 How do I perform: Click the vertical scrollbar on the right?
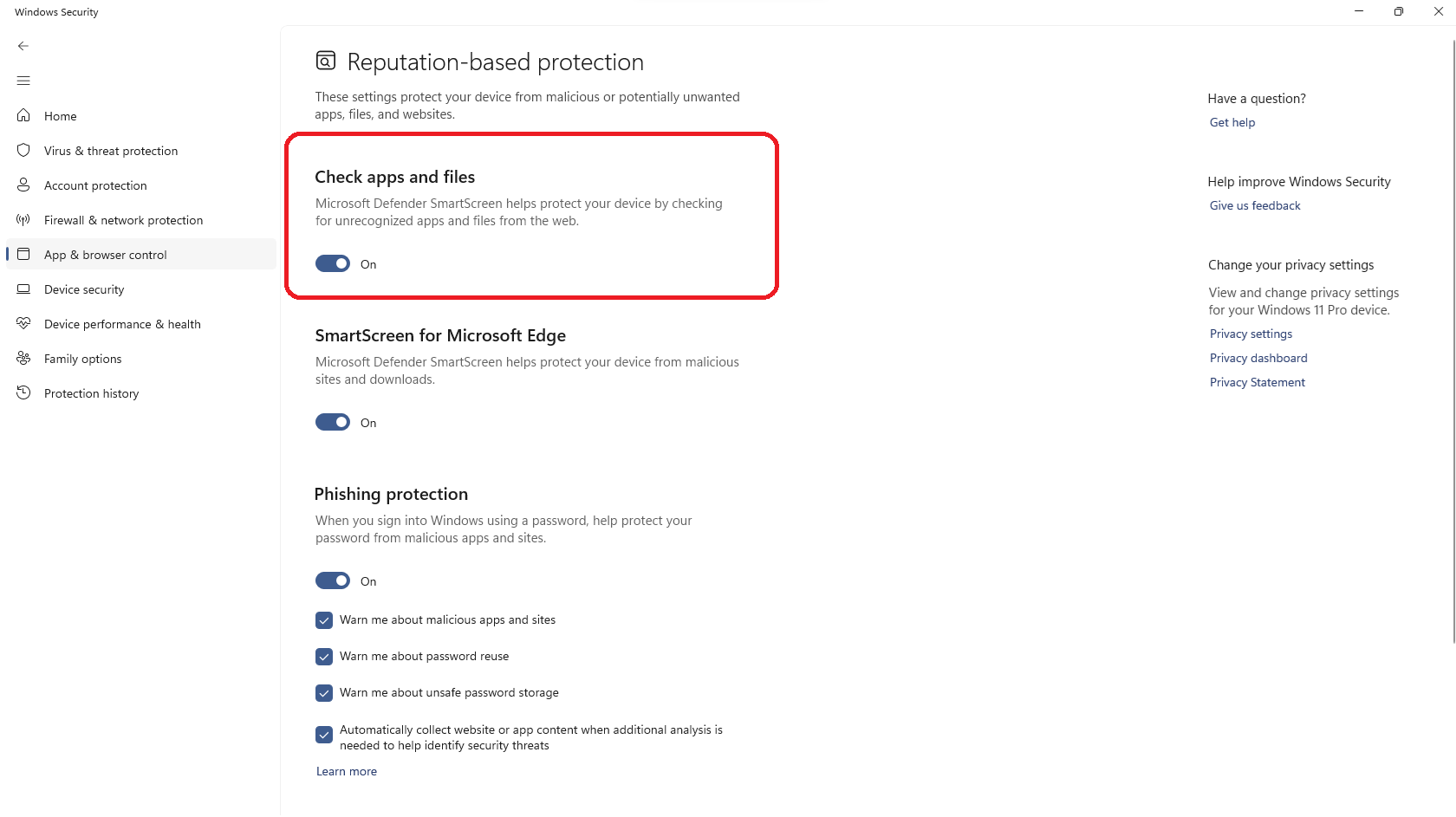coord(1453,347)
